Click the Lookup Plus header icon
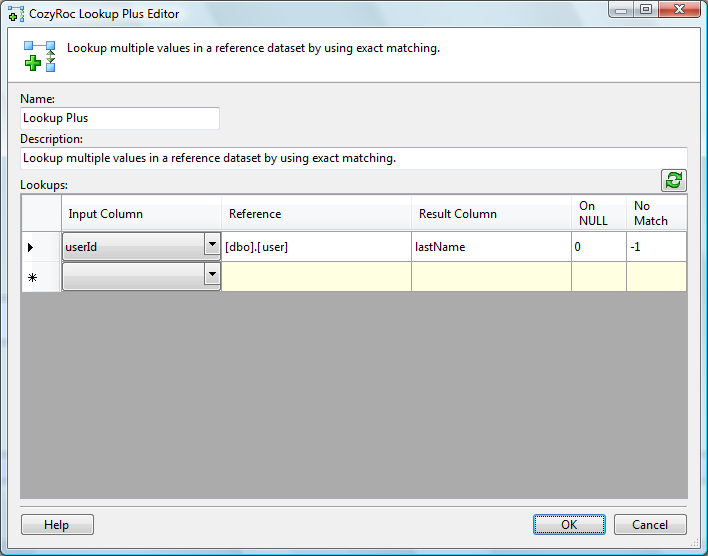Viewport: 708px width, 556px height. click(x=40, y=56)
